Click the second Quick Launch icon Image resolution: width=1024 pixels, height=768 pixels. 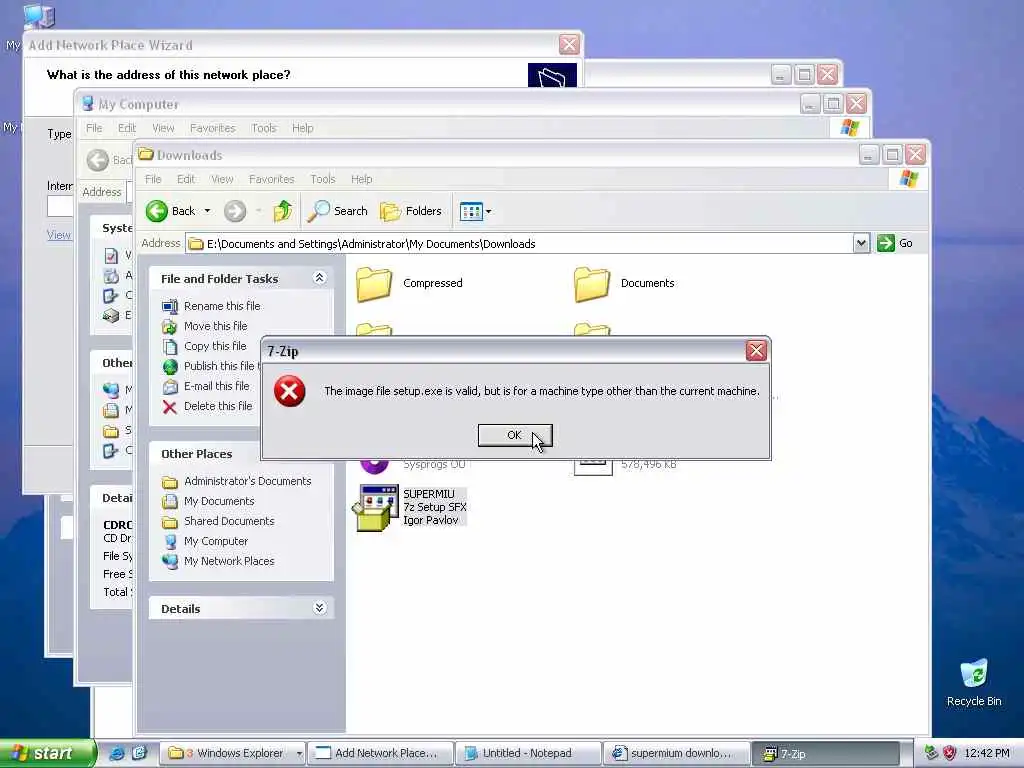coord(139,753)
